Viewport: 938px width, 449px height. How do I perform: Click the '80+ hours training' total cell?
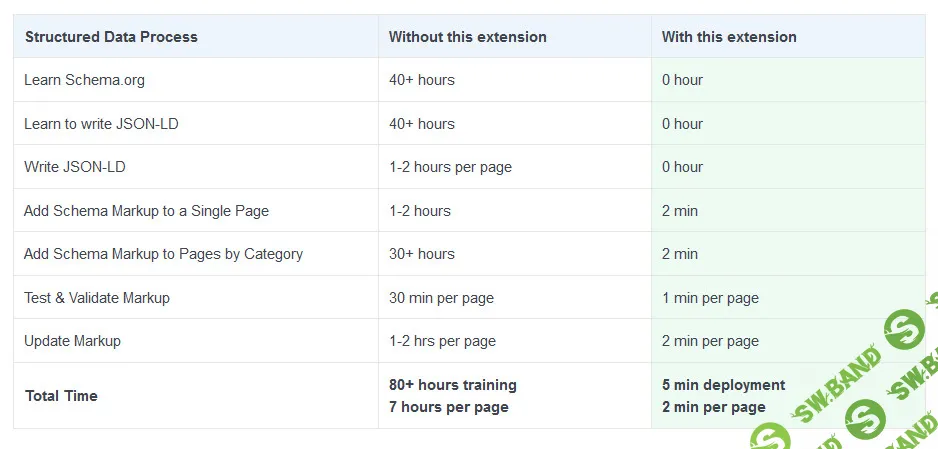(452, 385)
